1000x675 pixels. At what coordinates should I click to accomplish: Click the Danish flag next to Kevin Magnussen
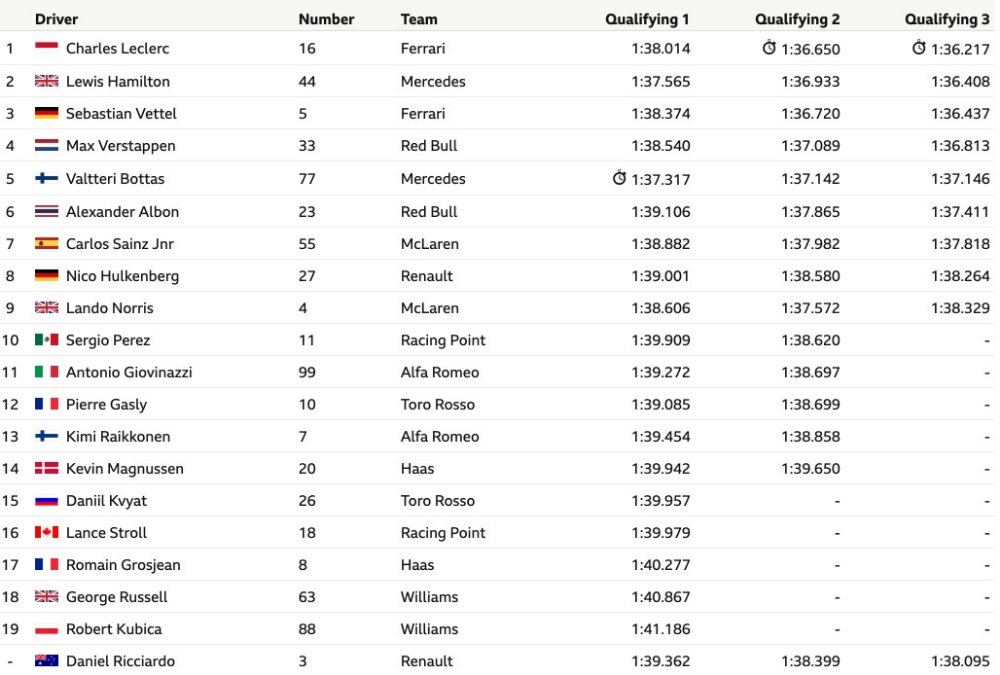click(x=47, y=468)
